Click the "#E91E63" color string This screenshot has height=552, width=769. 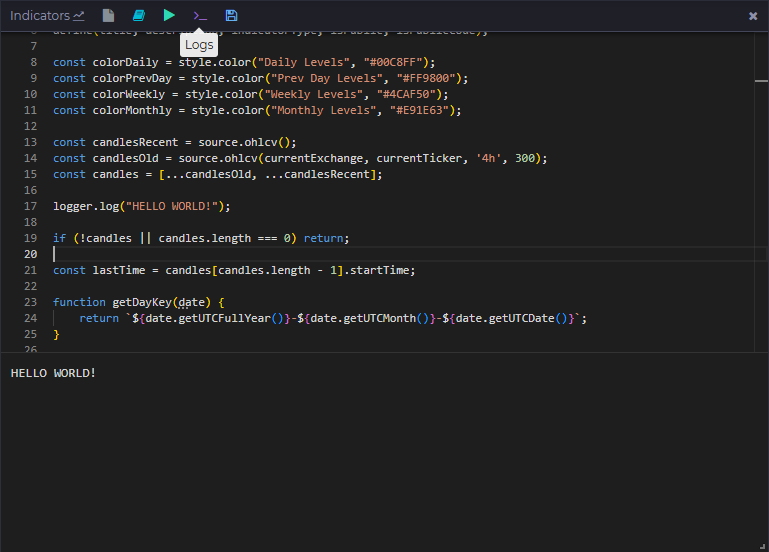419,110
